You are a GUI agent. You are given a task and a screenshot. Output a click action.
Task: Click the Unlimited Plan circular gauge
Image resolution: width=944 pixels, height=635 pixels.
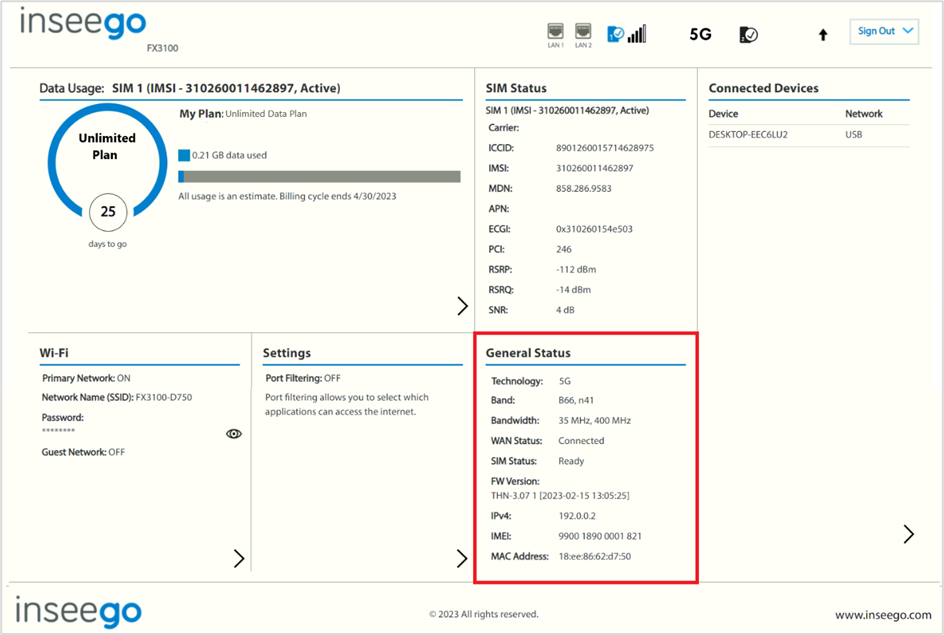(x=107, y=161)
